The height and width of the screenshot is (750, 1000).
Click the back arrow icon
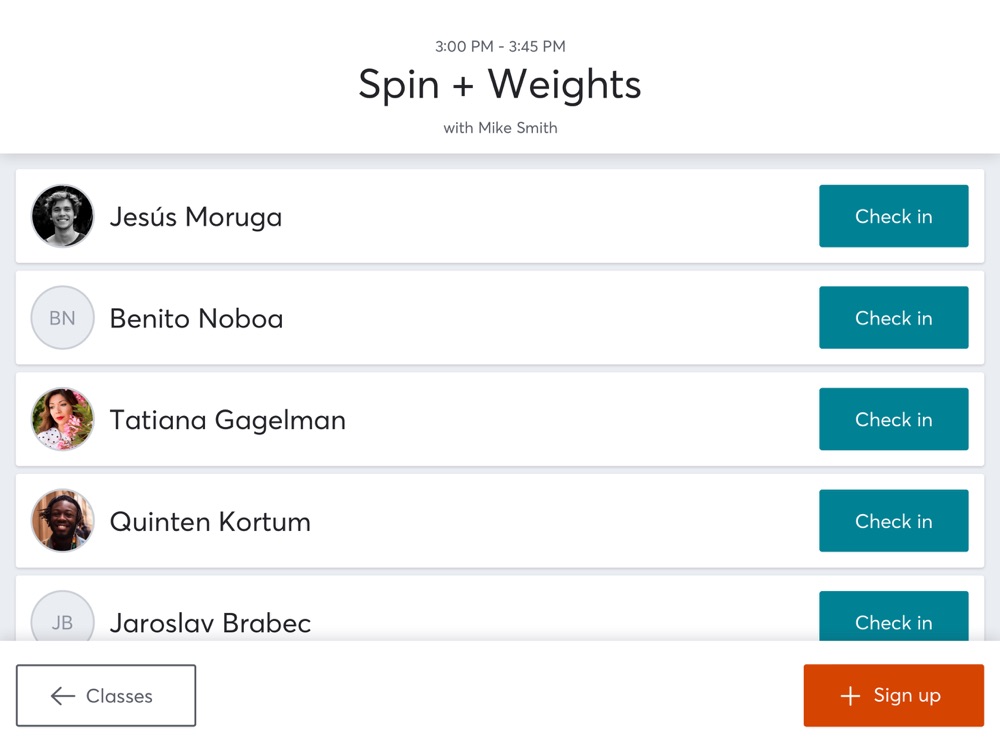[x=62, y=696]
